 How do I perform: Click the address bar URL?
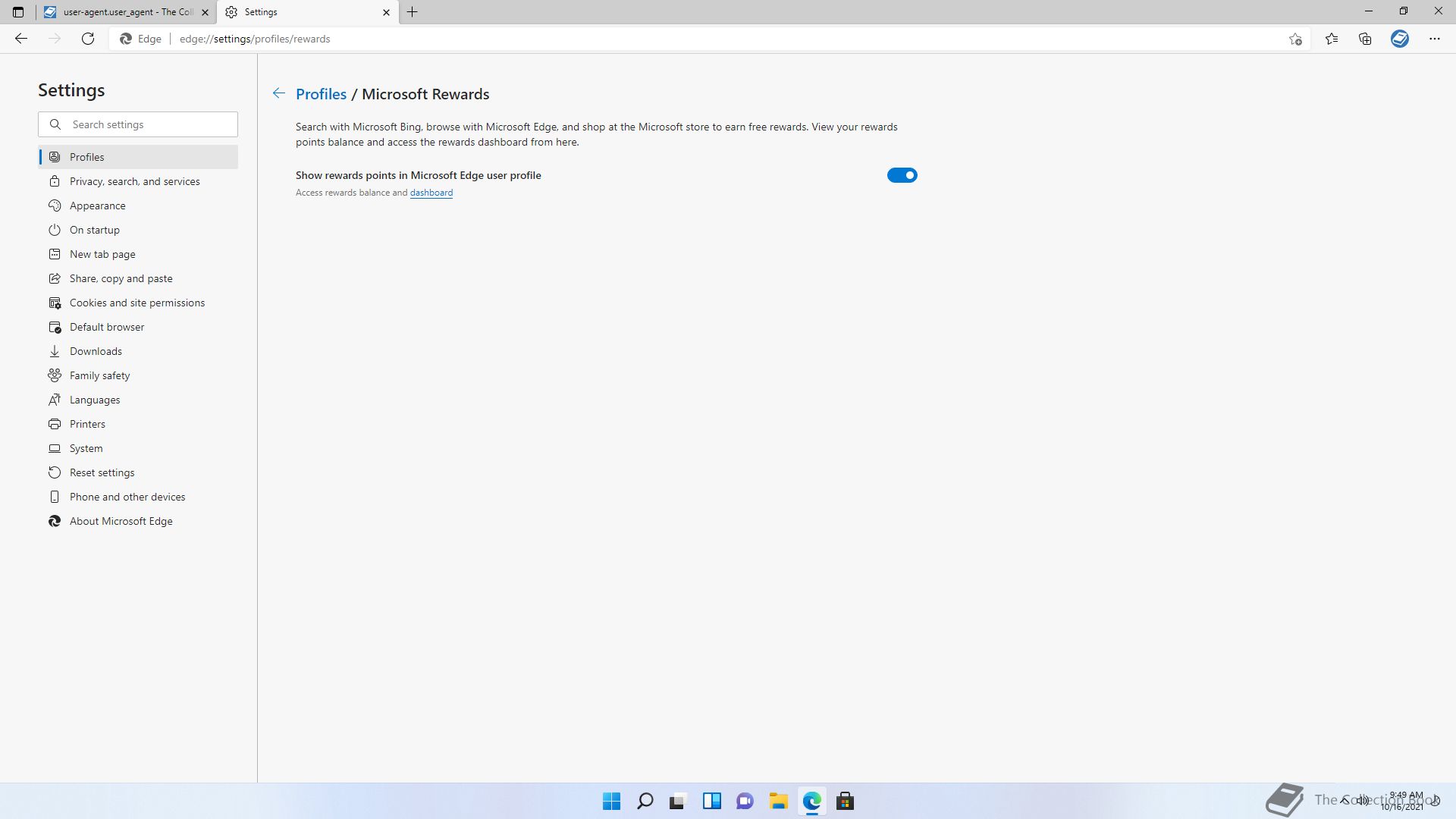coord(255,39)
